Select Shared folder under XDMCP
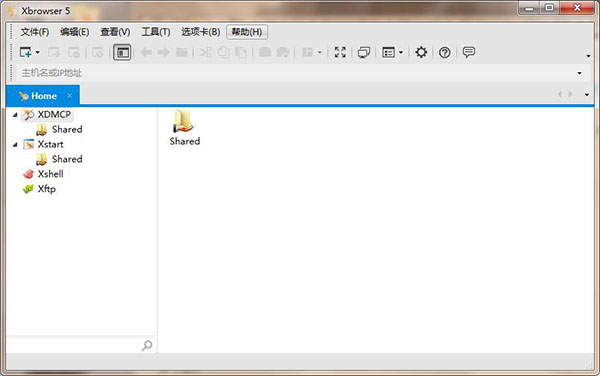The height and width of the screenshot is (376, 600). [x=67, y=129]
